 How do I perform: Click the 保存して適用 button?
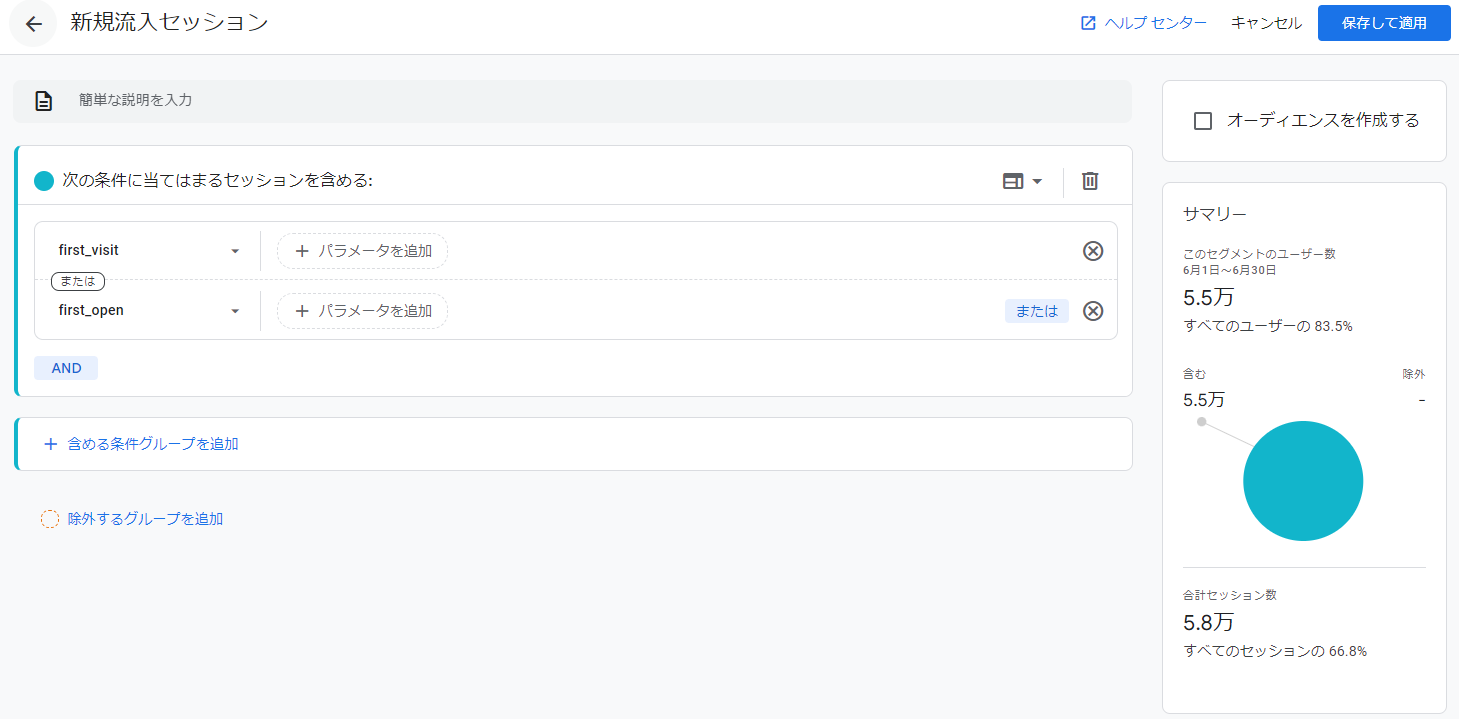click(x=1384, y=23)
